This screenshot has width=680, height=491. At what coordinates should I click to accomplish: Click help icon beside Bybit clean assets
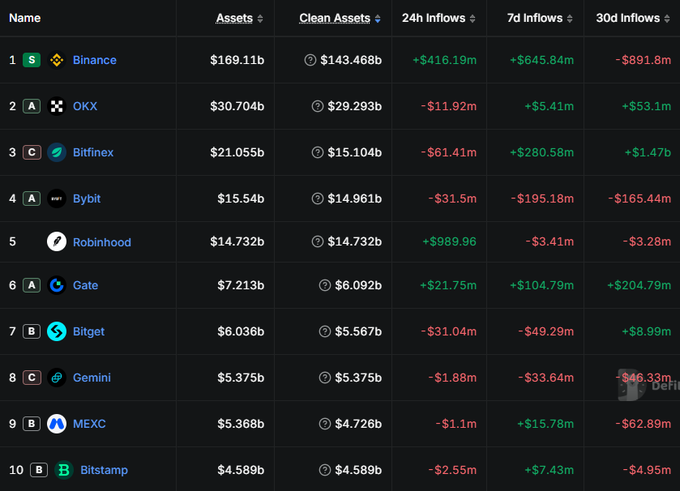317,199
